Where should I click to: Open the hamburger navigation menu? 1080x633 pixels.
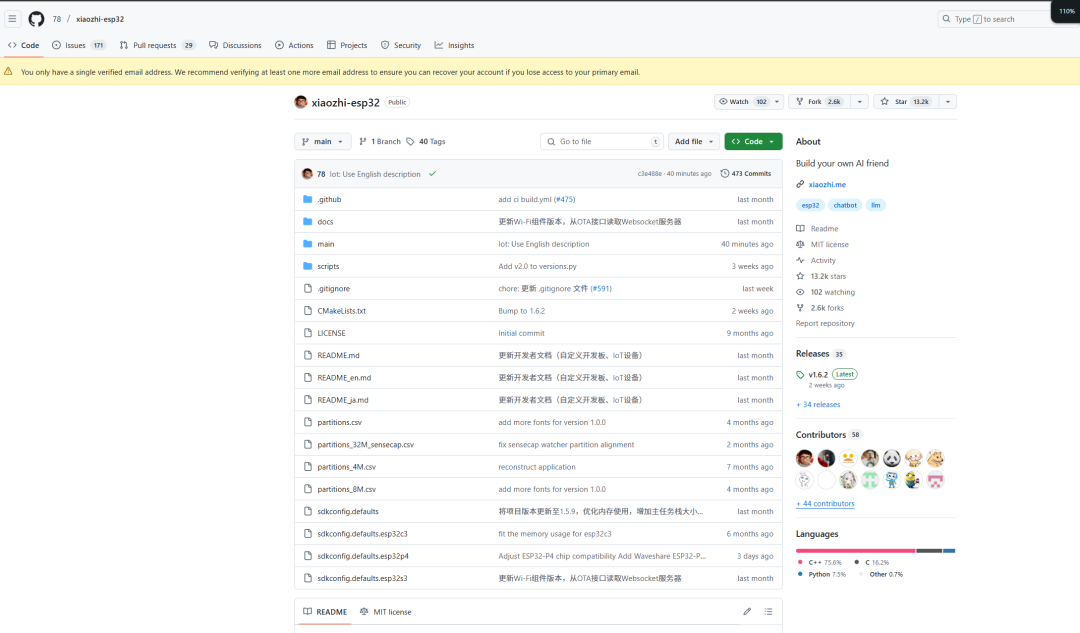click(12, 19)
